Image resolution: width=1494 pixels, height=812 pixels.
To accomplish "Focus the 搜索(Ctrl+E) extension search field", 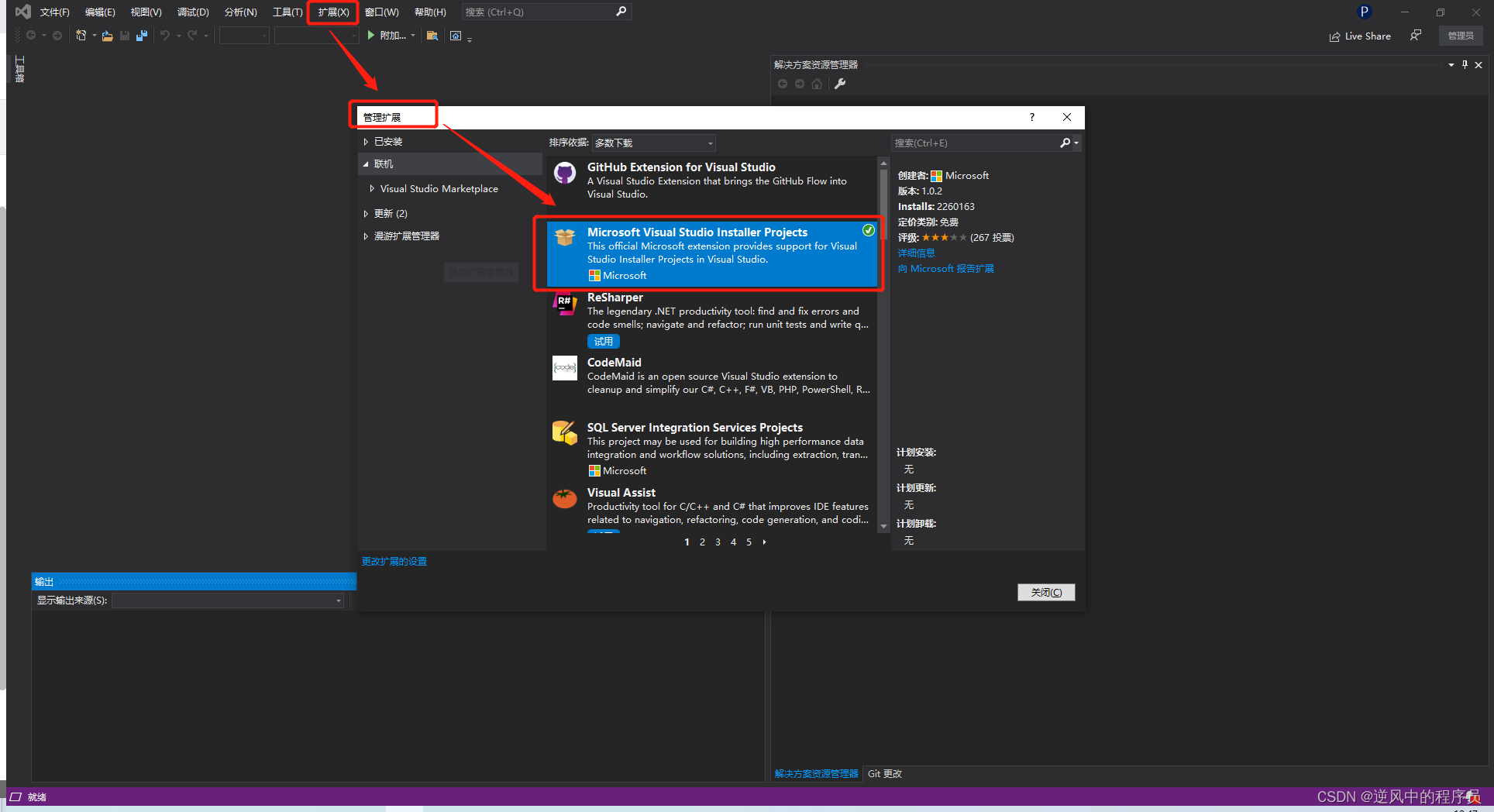I will pos(976,143).
